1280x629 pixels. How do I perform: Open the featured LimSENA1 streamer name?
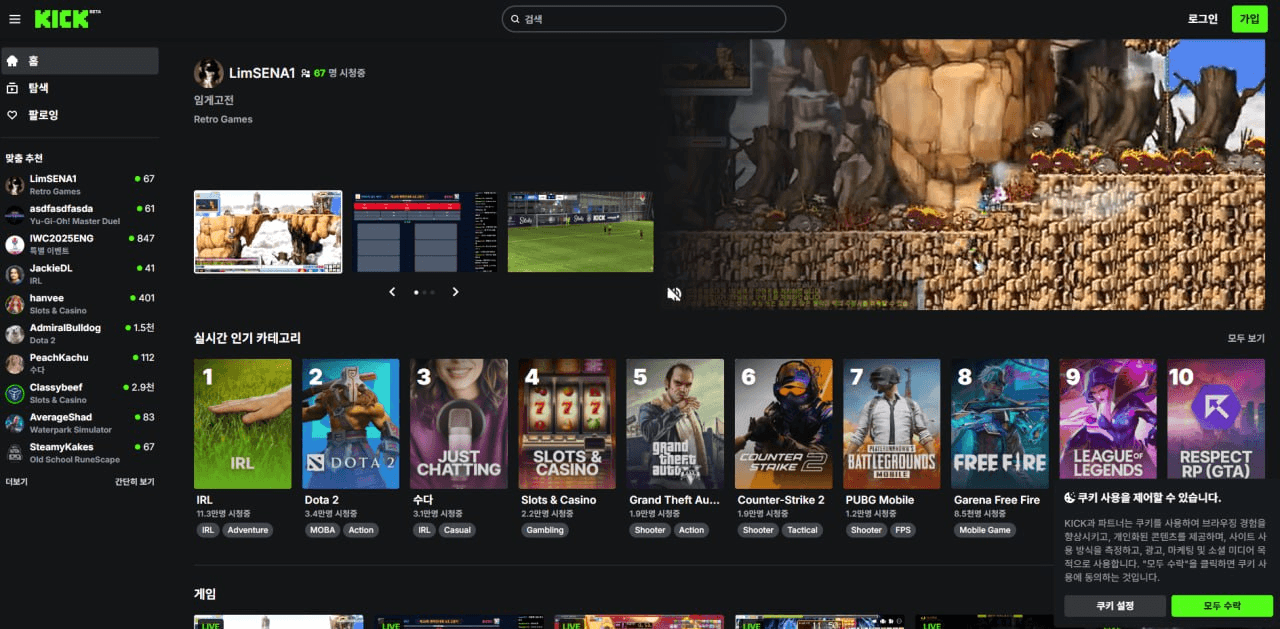click(262, 73)
